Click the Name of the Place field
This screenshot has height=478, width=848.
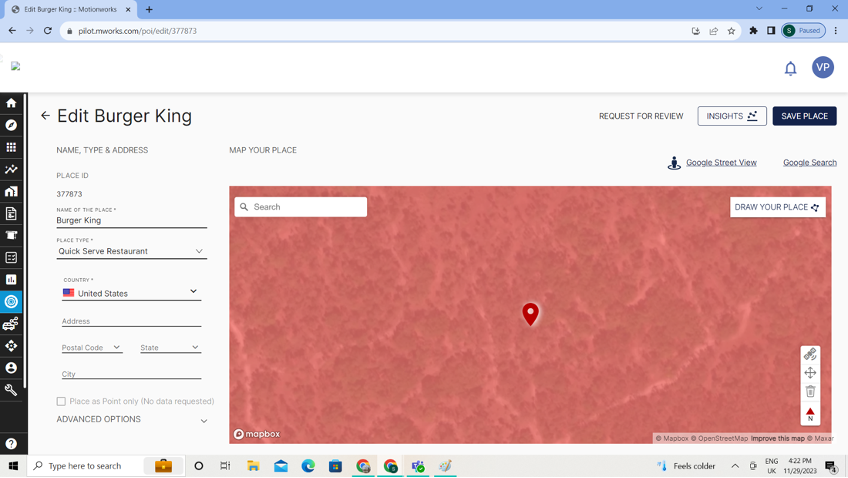[x=131, y=220]
